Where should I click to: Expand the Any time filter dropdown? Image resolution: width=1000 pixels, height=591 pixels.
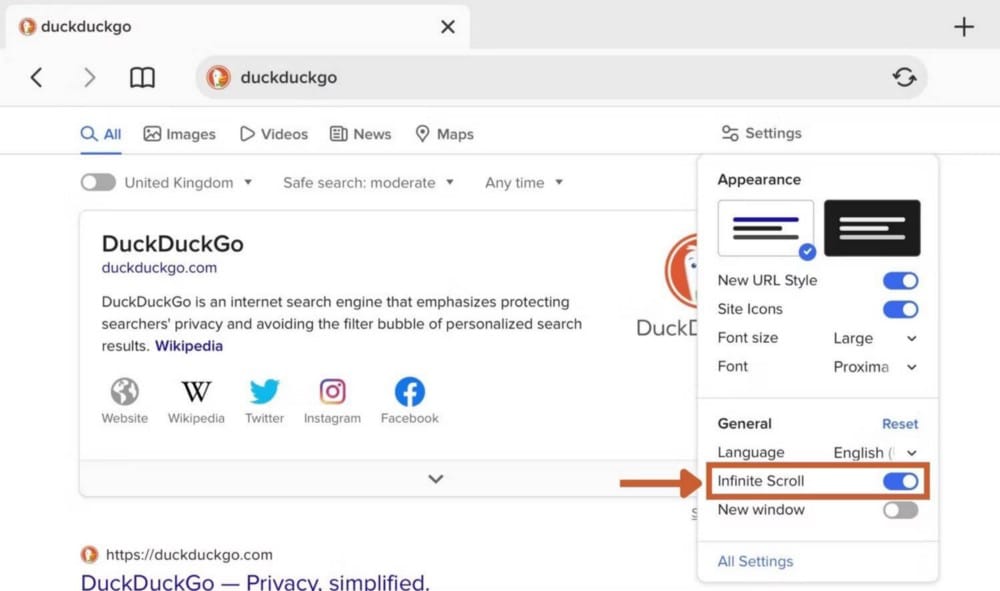[x=523, y=182]
